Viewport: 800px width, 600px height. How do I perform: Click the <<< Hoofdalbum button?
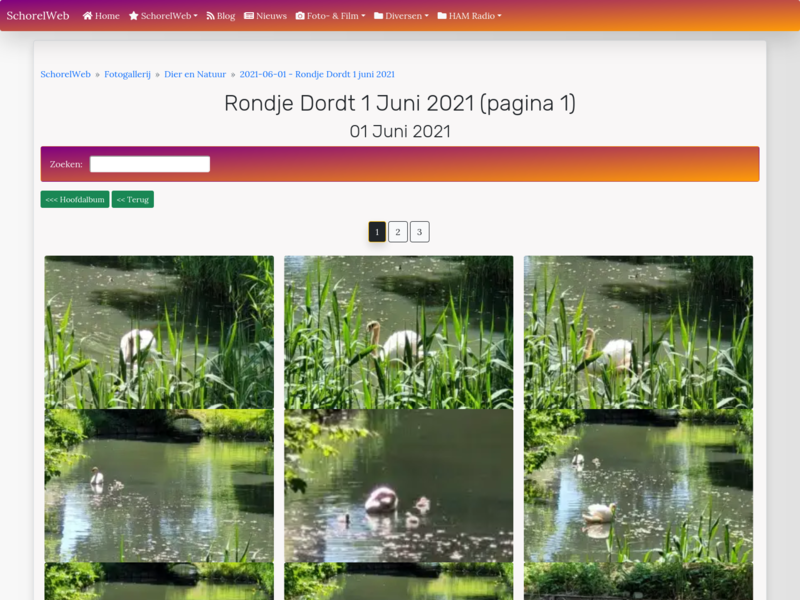(x=75, y=199)
